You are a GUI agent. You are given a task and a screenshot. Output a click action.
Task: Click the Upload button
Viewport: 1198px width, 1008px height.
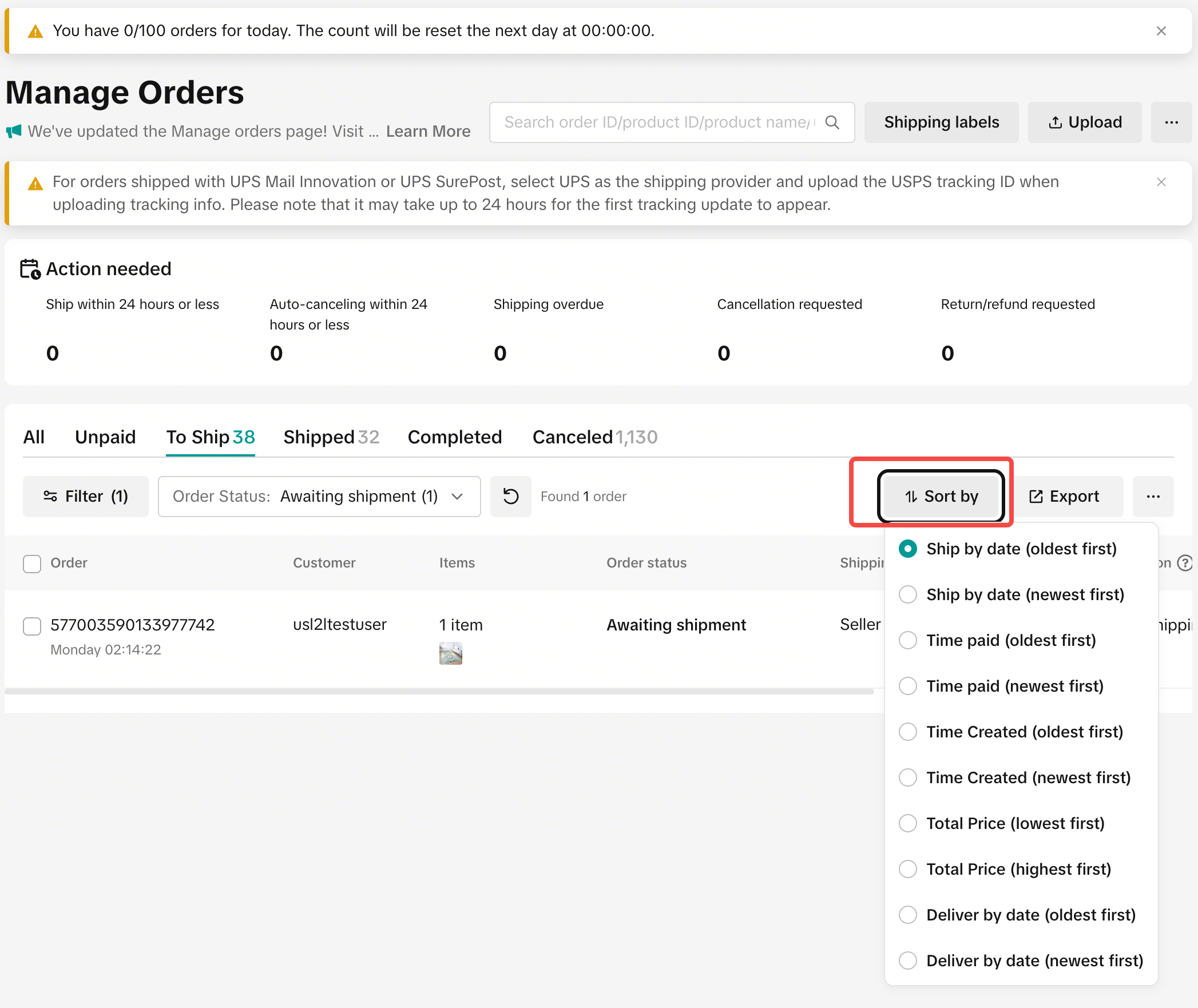click(1084, 122)
